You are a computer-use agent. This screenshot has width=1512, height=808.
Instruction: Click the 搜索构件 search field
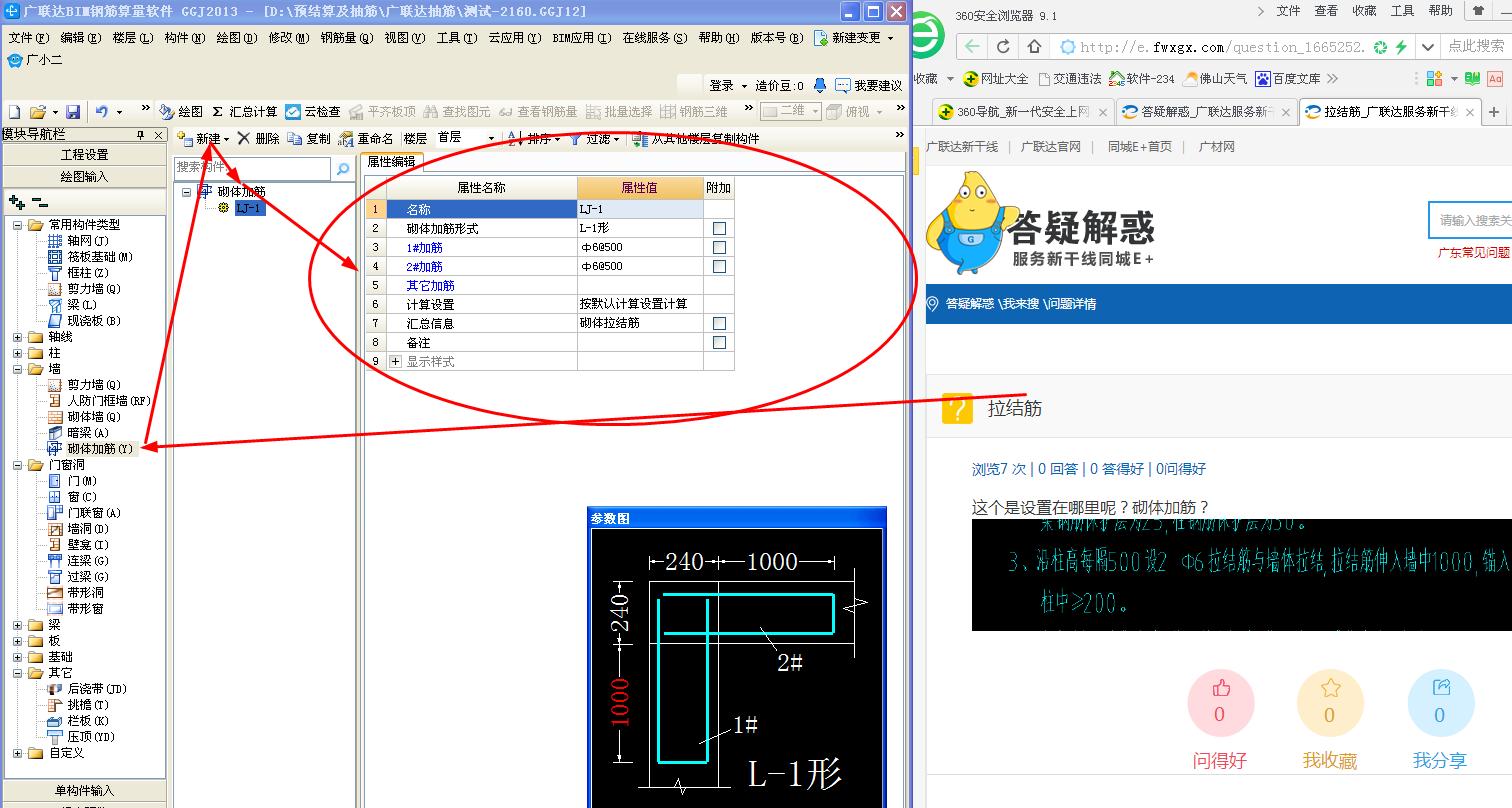click(252, 169)
